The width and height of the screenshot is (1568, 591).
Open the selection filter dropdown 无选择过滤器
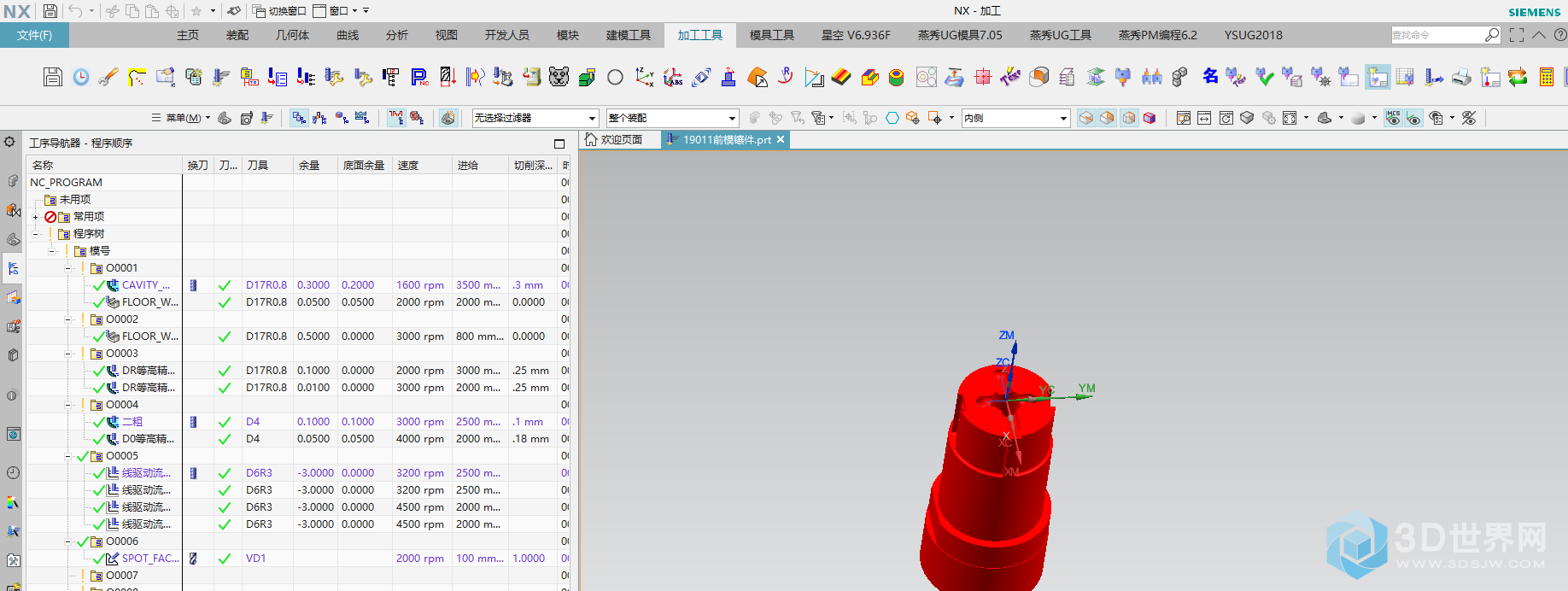pos(535,118)
